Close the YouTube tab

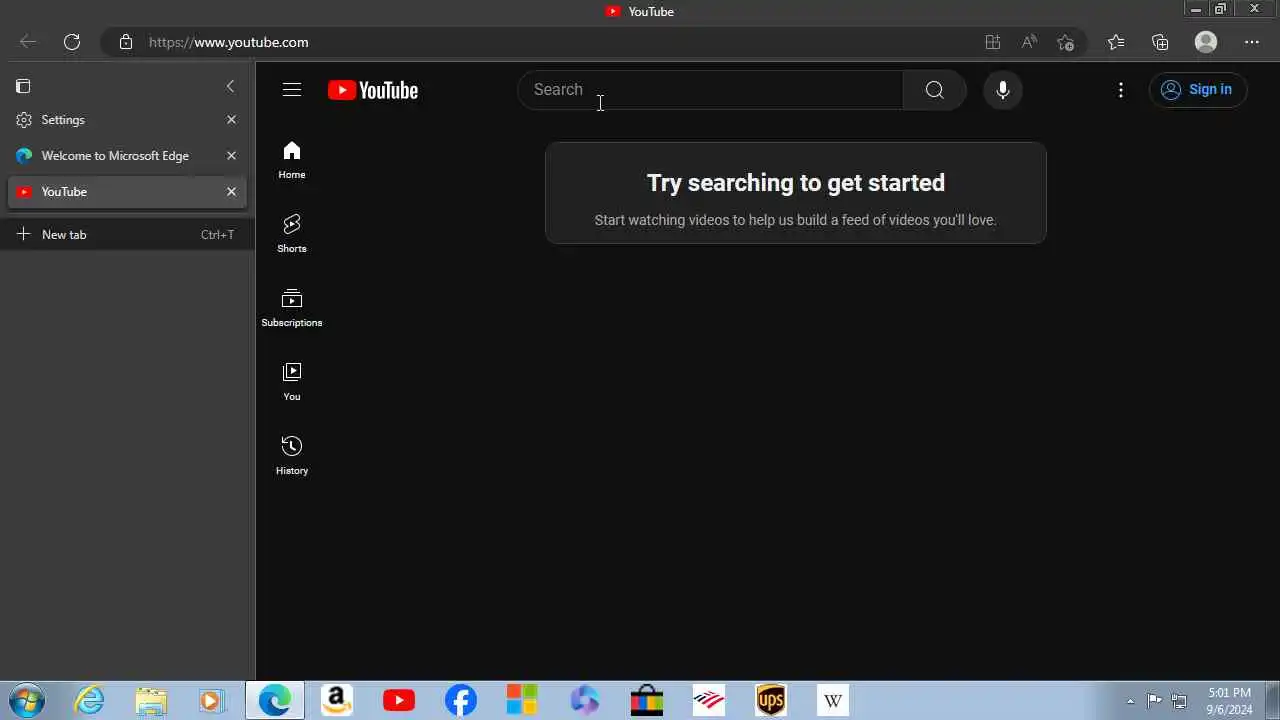point(231,192)
